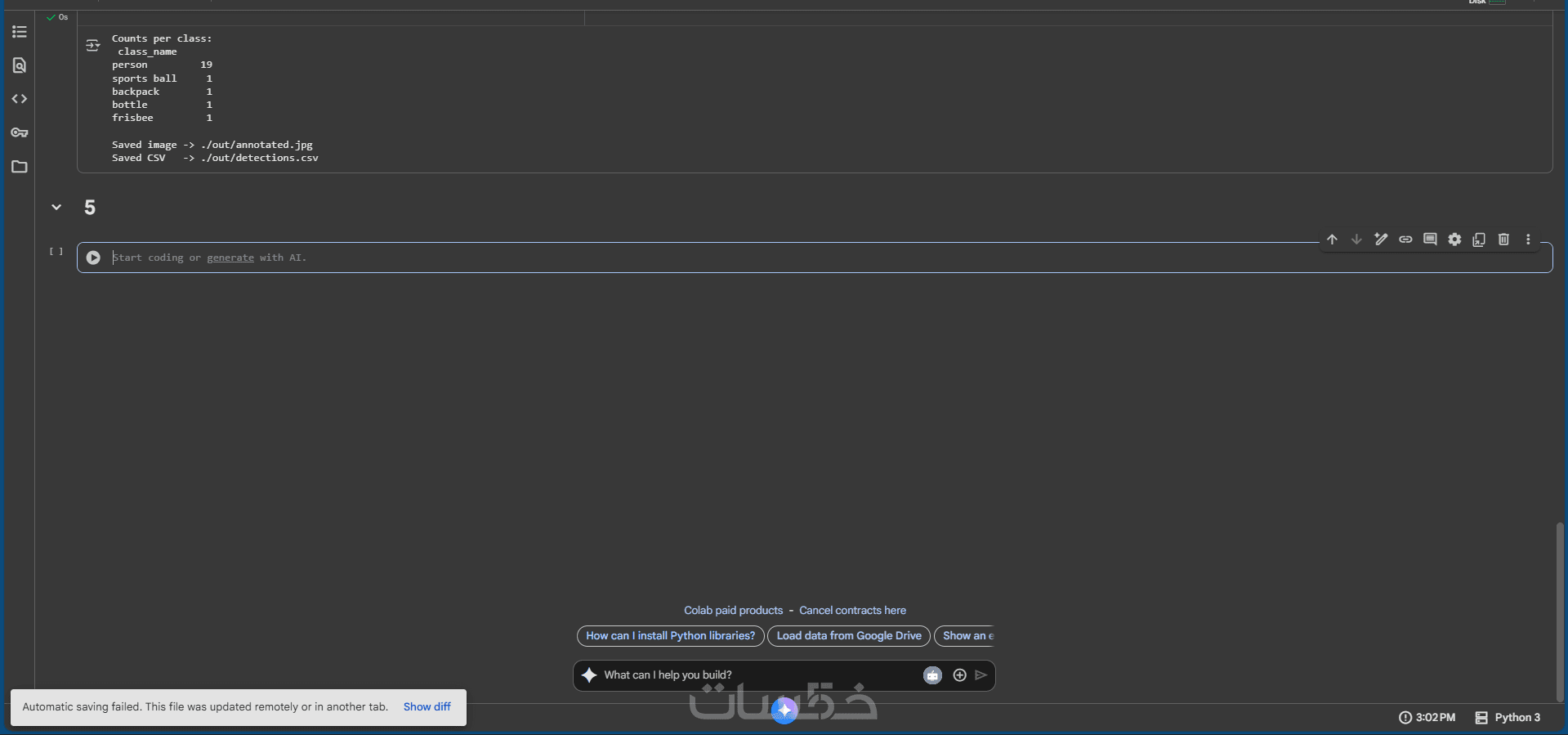
Task: Click the vertical scrollbar thumb on the right
Action: (1560, 613)
